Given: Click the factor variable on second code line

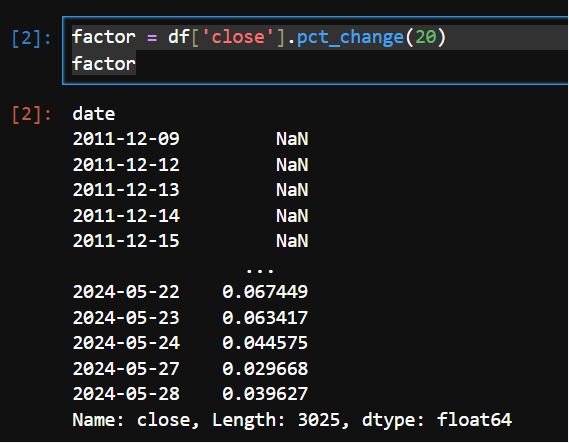Looking at the screenshot, I should 104,64.
